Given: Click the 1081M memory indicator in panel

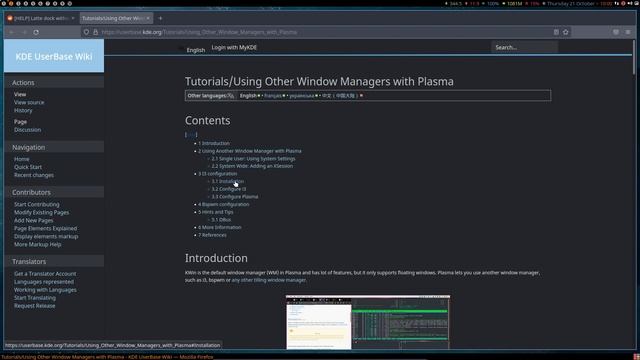Looking at the screenshot, I should (514, 4).
